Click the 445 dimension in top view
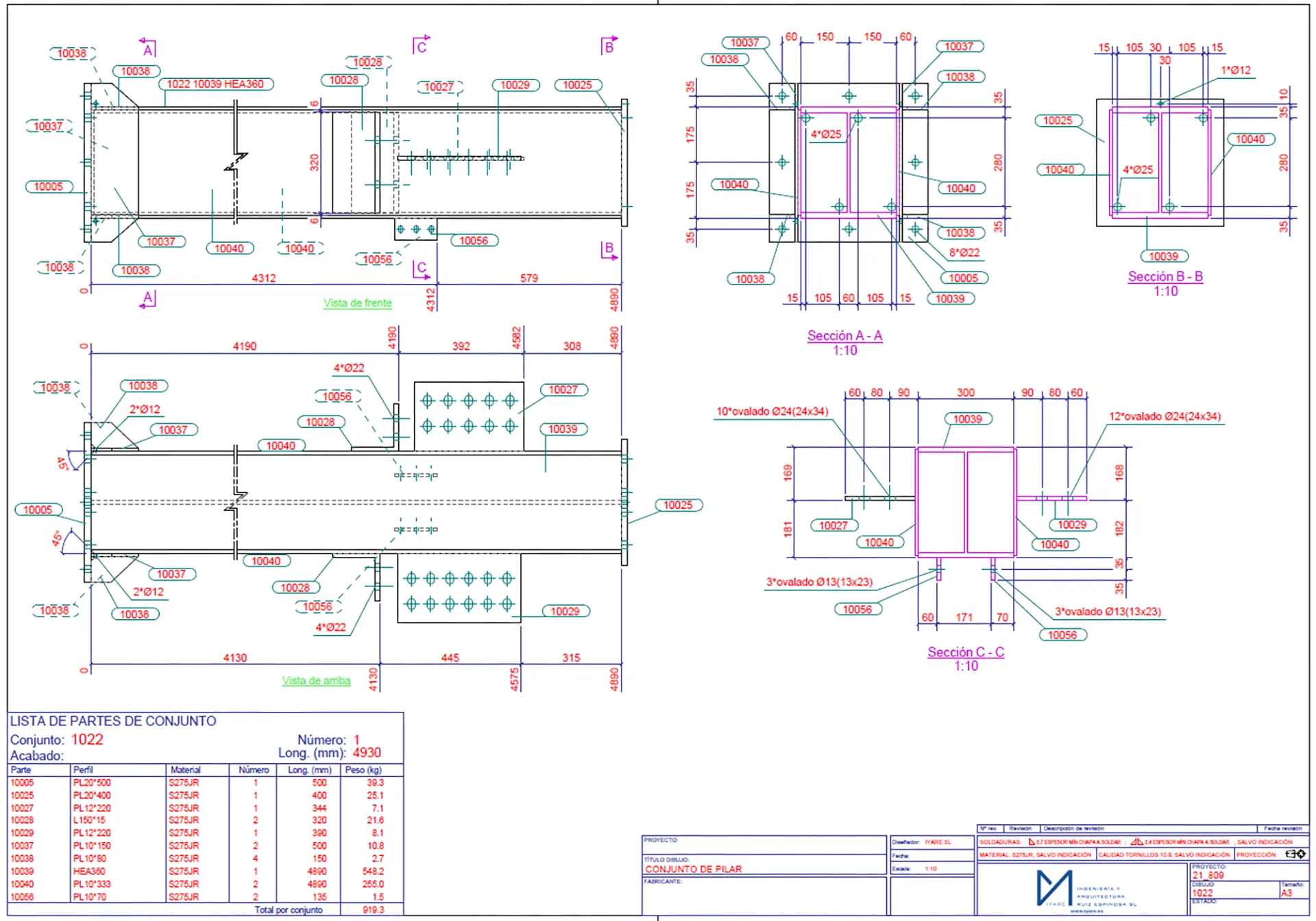The width and height of the screenshot is (1316, 921). [450, 658]
